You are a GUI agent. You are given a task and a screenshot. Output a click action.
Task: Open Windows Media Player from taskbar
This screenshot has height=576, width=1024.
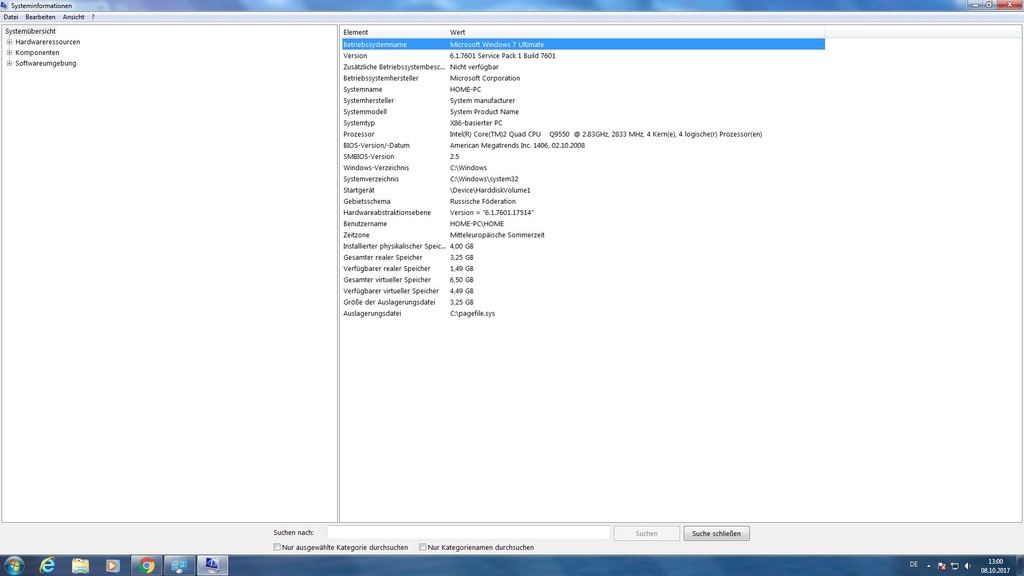click(x=112, y=565)
